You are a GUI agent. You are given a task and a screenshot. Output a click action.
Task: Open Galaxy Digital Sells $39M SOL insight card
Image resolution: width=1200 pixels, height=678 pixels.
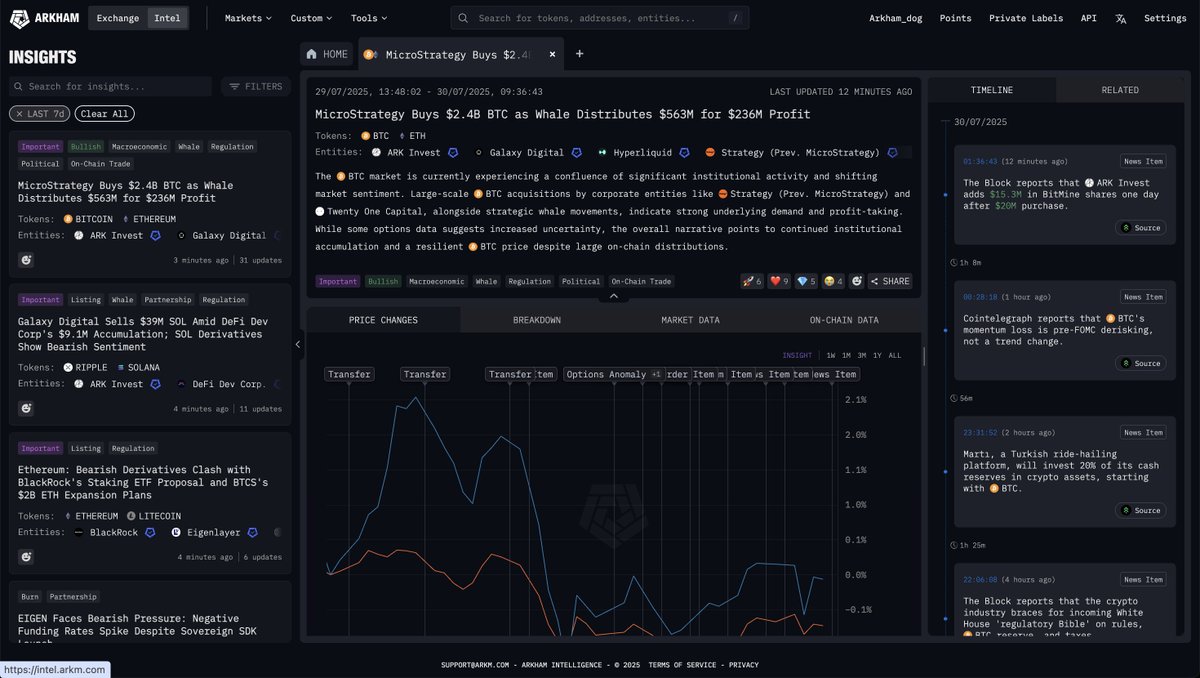(x=150, y=353)
